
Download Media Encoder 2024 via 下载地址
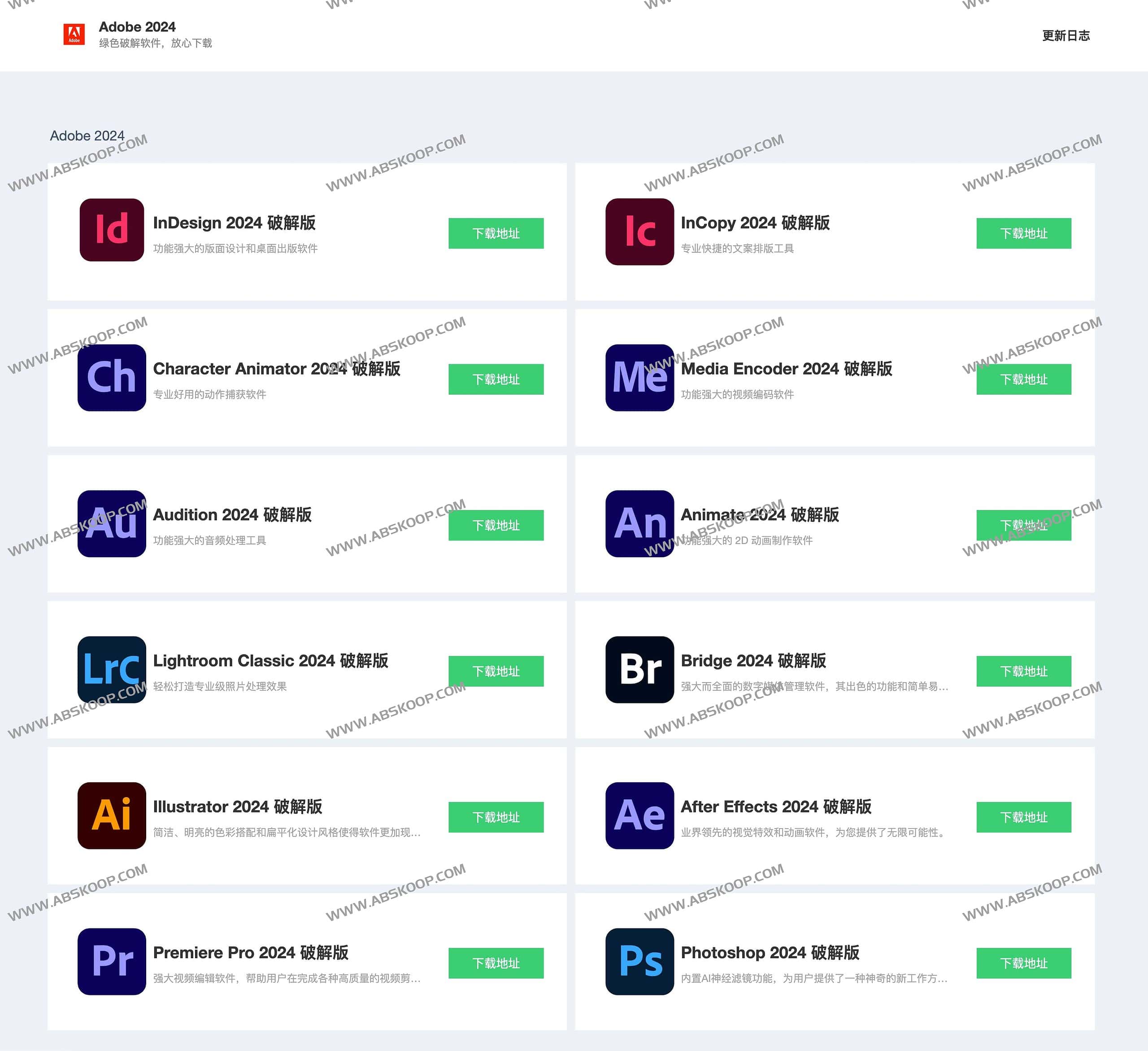tap(1024, 379)
